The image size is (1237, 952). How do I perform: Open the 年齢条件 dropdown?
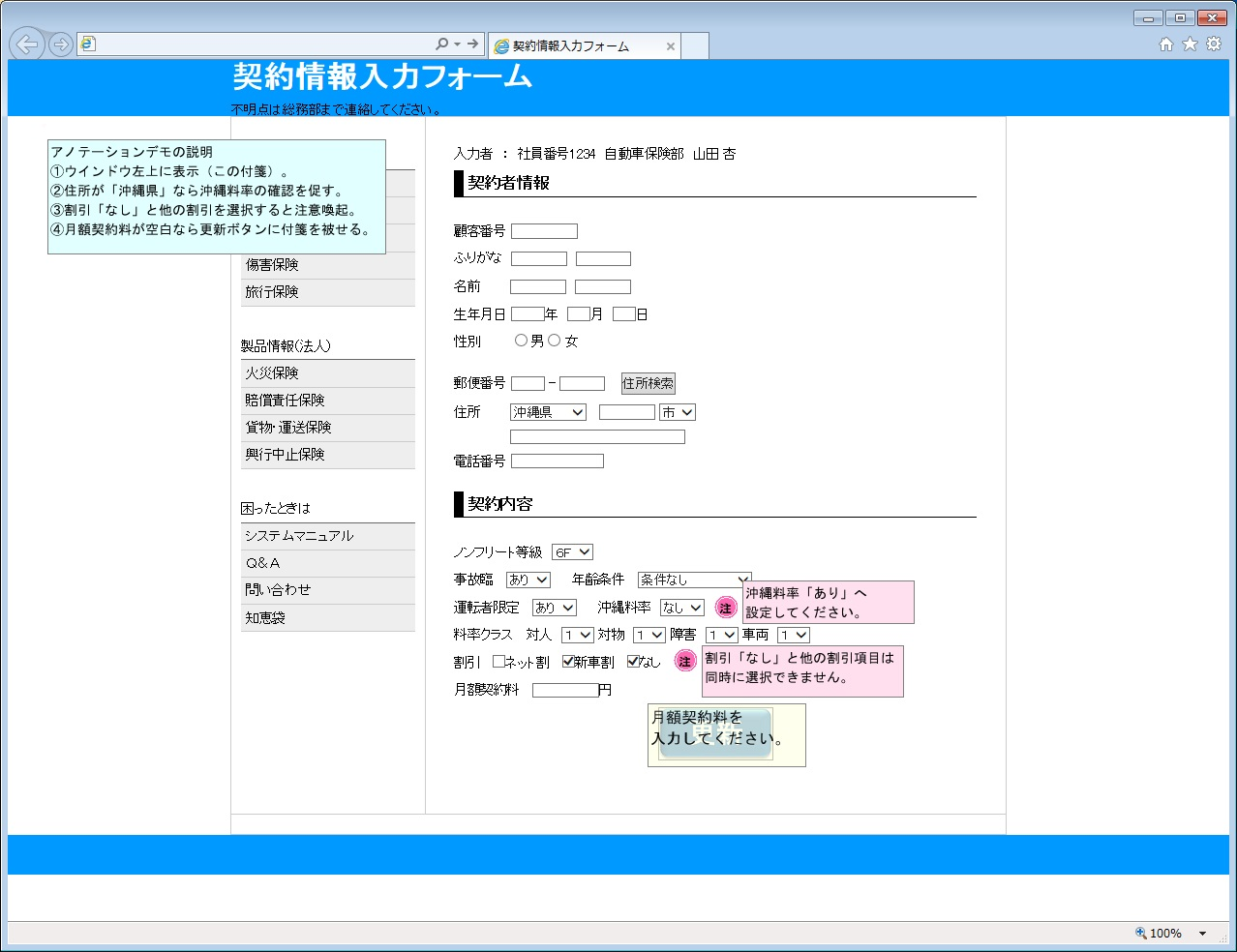pos(695,580)
